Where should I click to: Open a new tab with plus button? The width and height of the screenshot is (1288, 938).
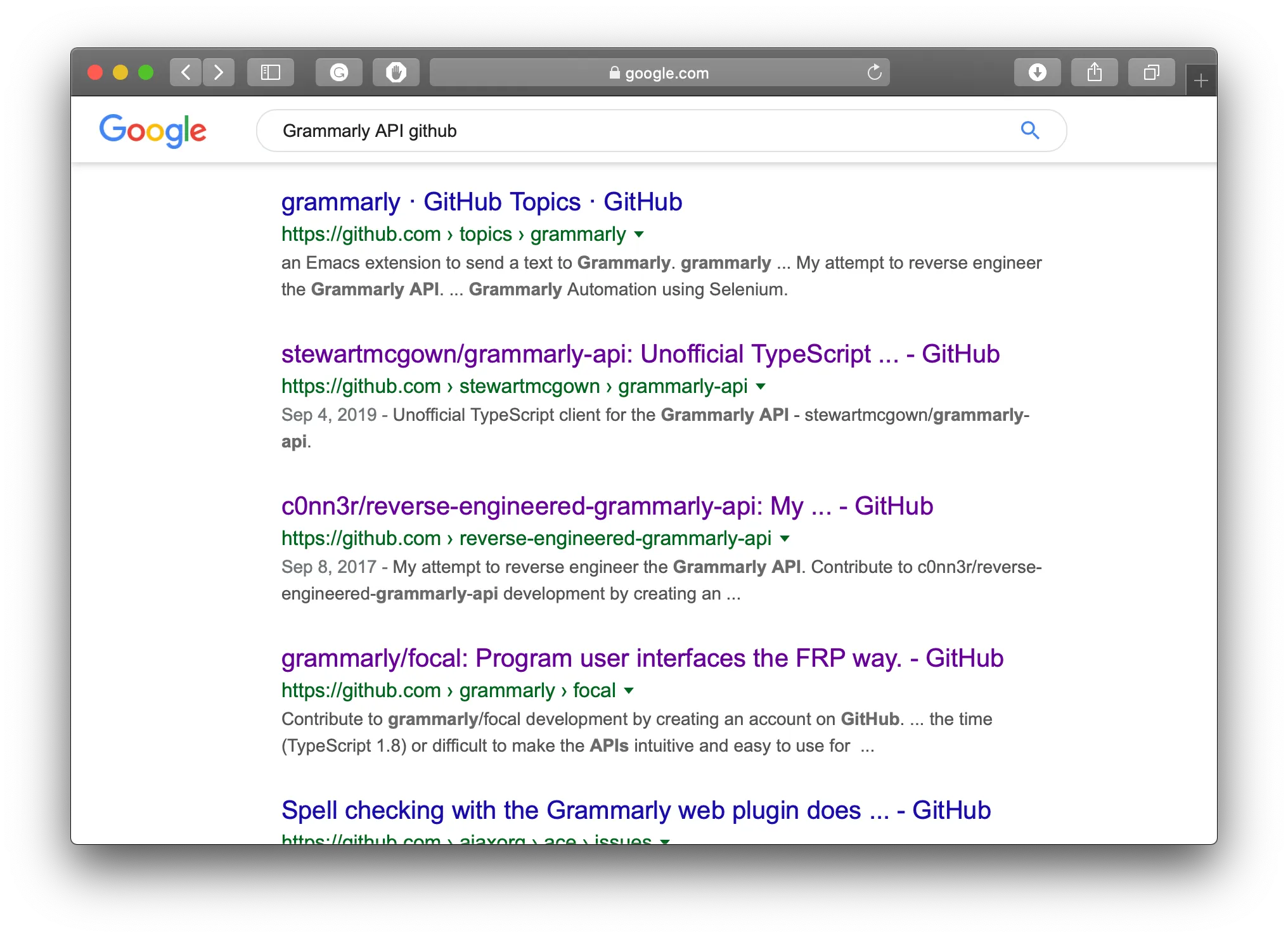coord(1201,81)
